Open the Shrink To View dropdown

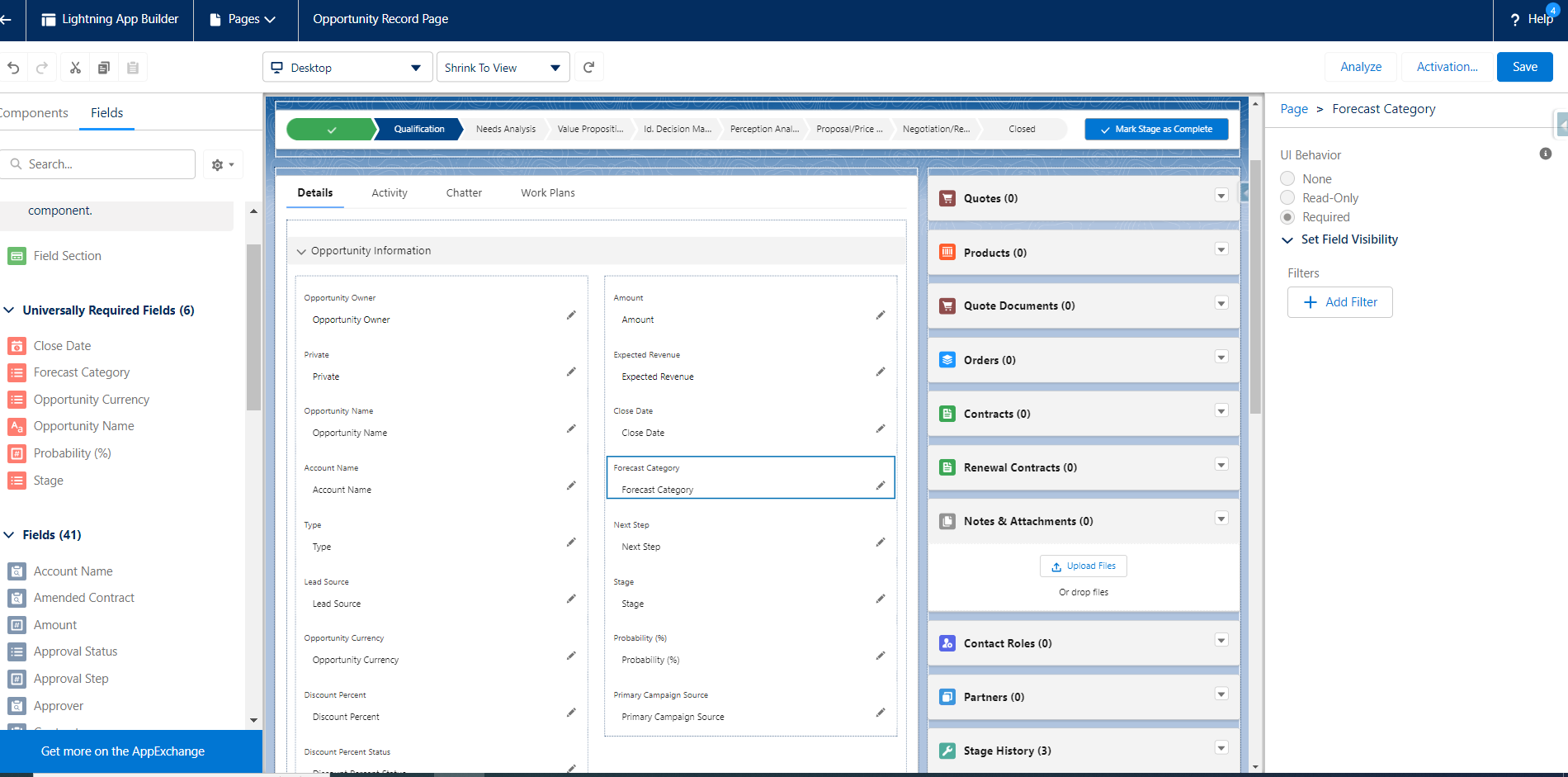[503, 68]
